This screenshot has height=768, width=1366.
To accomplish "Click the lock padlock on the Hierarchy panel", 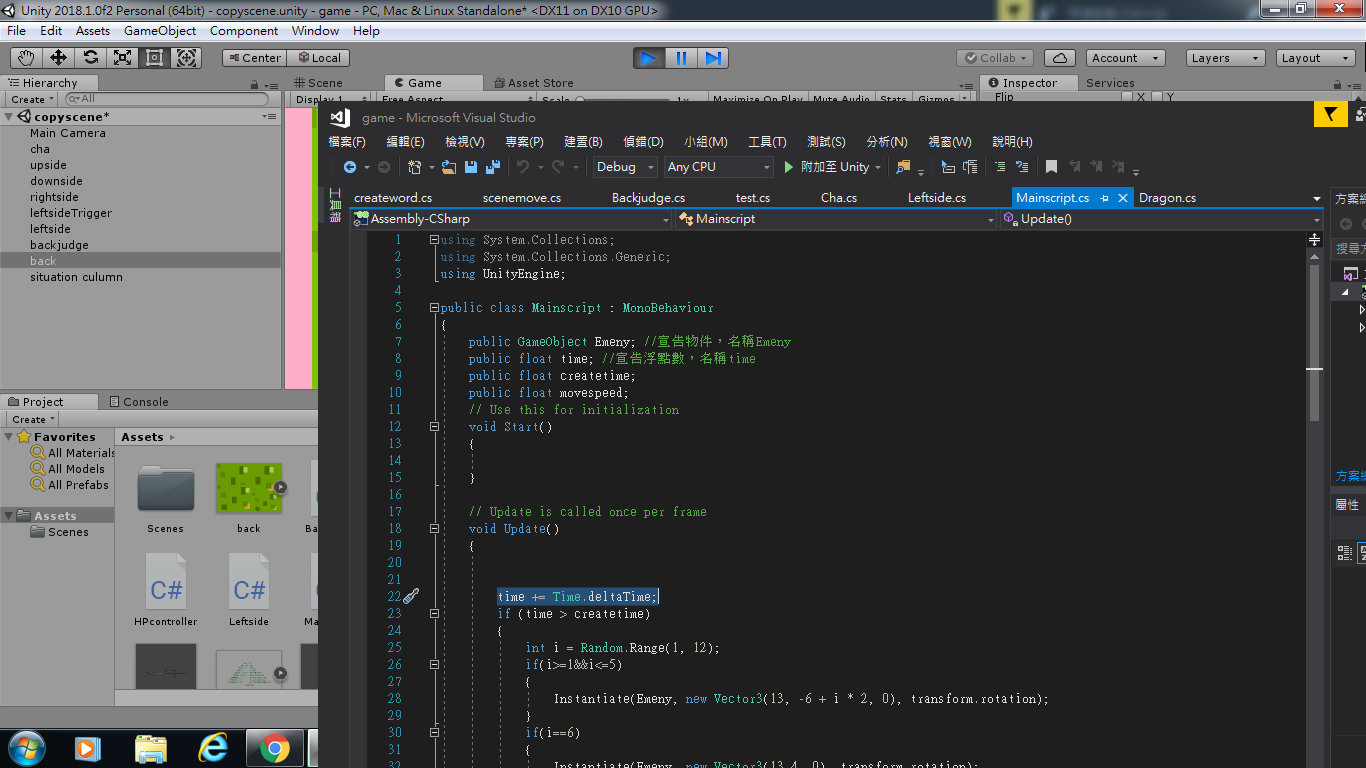I will (x=256, y=82).
